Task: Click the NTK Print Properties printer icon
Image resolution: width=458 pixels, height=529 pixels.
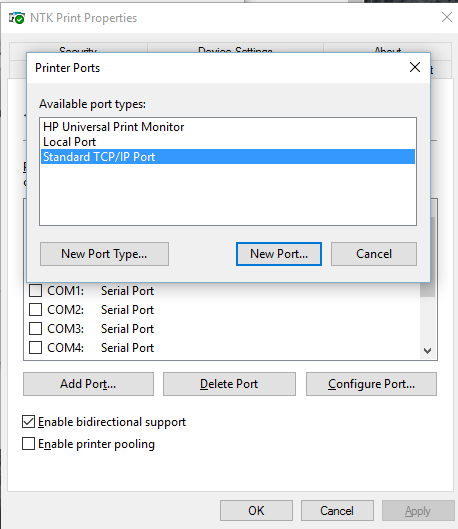Action: pyautogui.click(x=17, y=18)
